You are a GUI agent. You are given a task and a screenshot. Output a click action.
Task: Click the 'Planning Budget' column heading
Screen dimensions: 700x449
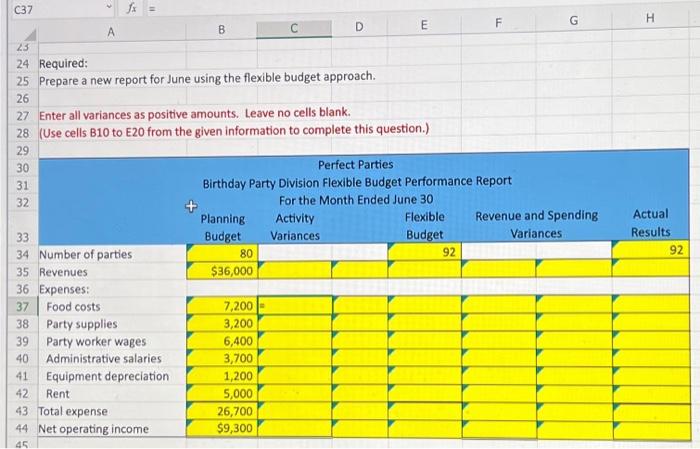[x=222, y=228]
